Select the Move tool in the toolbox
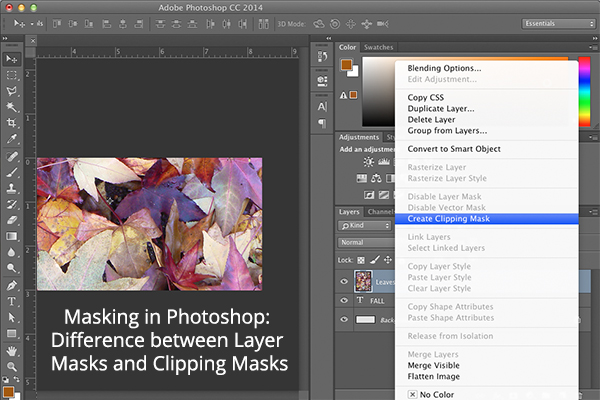 pos(11,59)
